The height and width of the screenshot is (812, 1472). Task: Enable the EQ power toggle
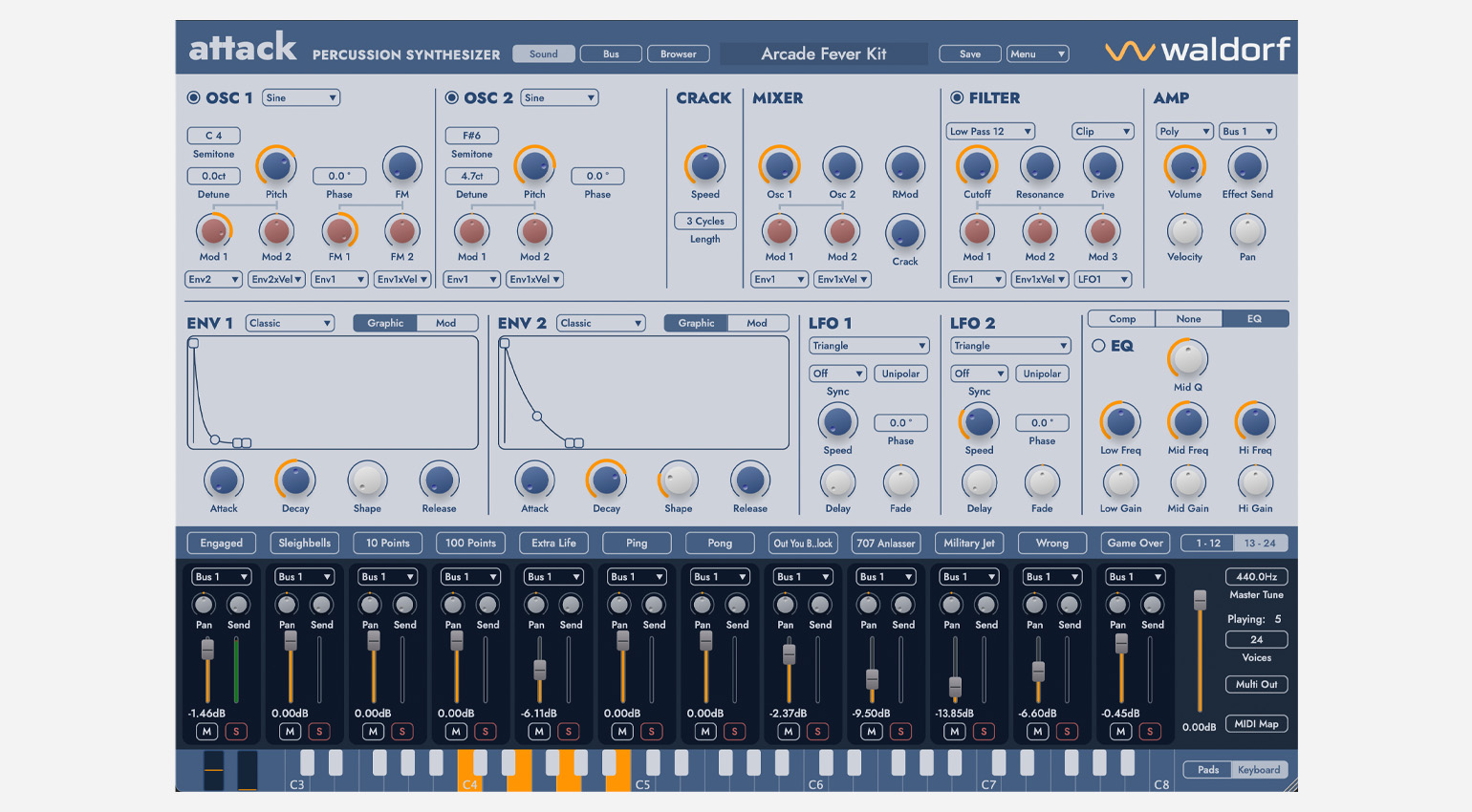click(x=1098, y=346)
